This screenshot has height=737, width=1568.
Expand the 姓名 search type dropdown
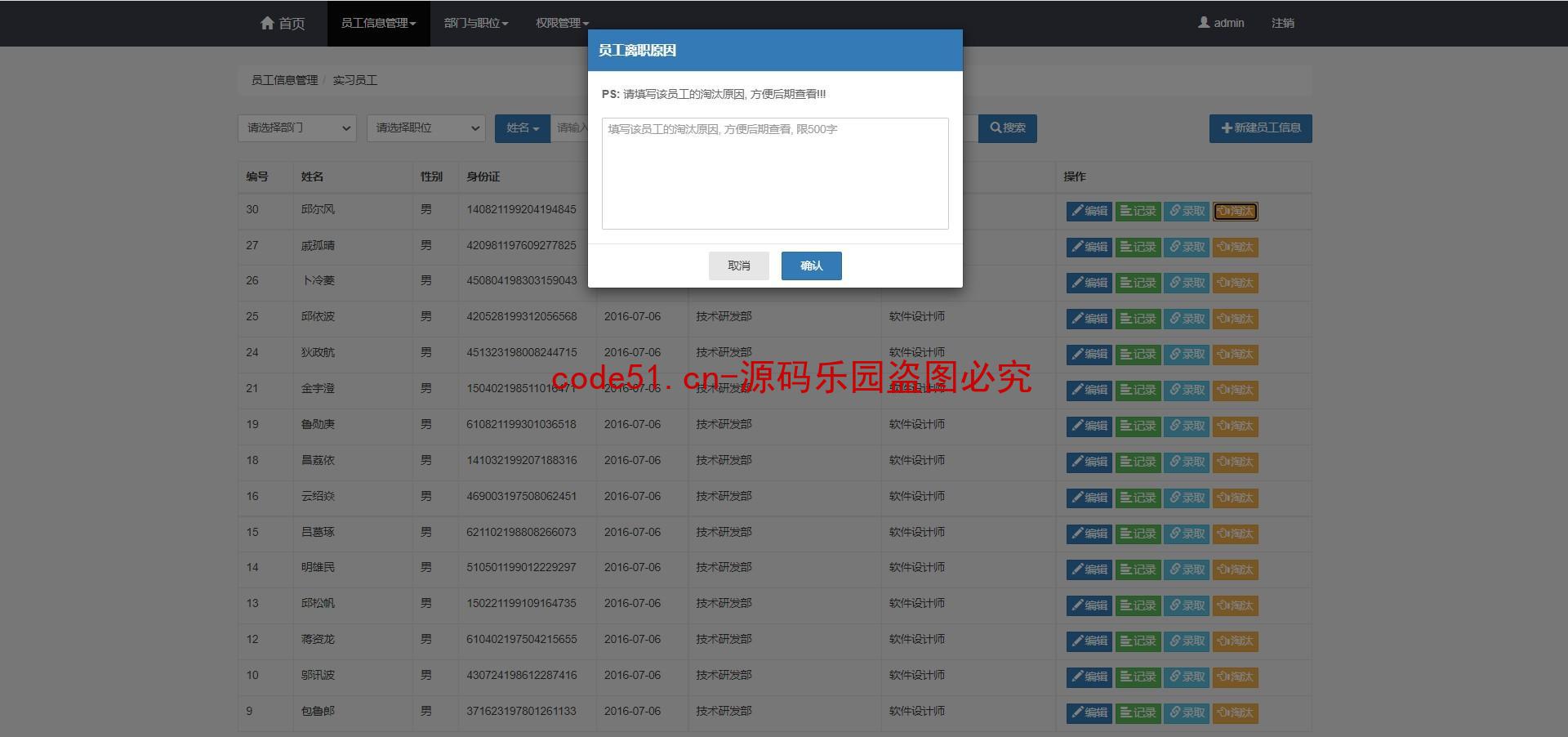pos(523,128)
